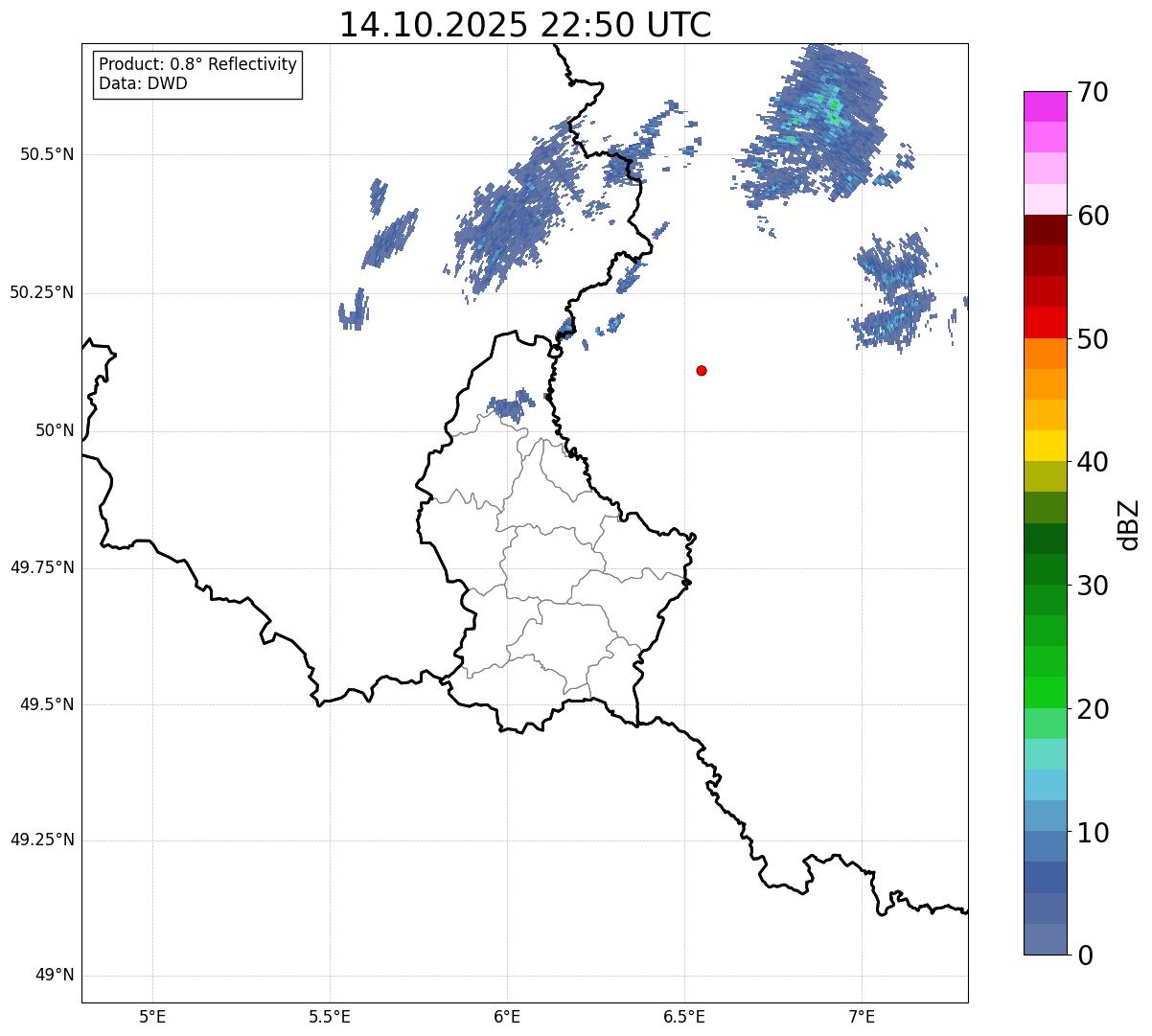Click the 7°E longitude label
1152x1036 pixels.
click(x=862, y=1016)
